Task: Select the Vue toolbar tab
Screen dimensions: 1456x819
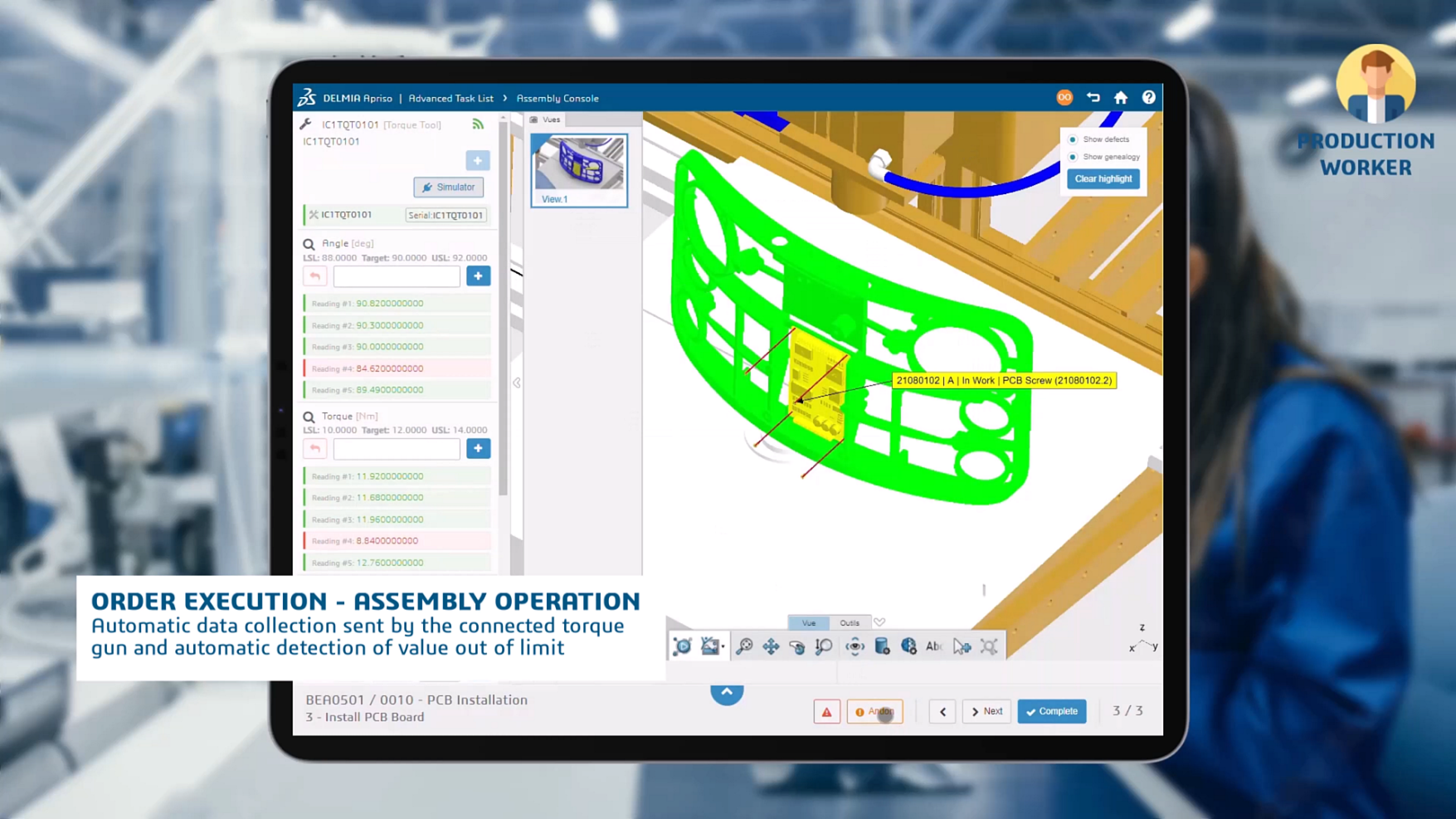Action: (808, 622)
